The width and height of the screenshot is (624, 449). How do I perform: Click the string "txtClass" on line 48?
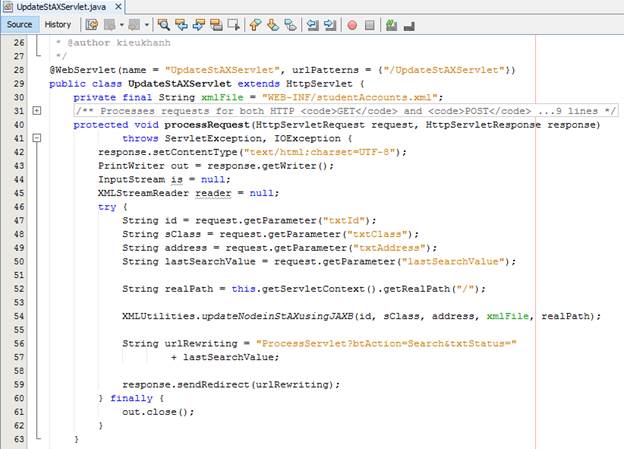[377, 234]
